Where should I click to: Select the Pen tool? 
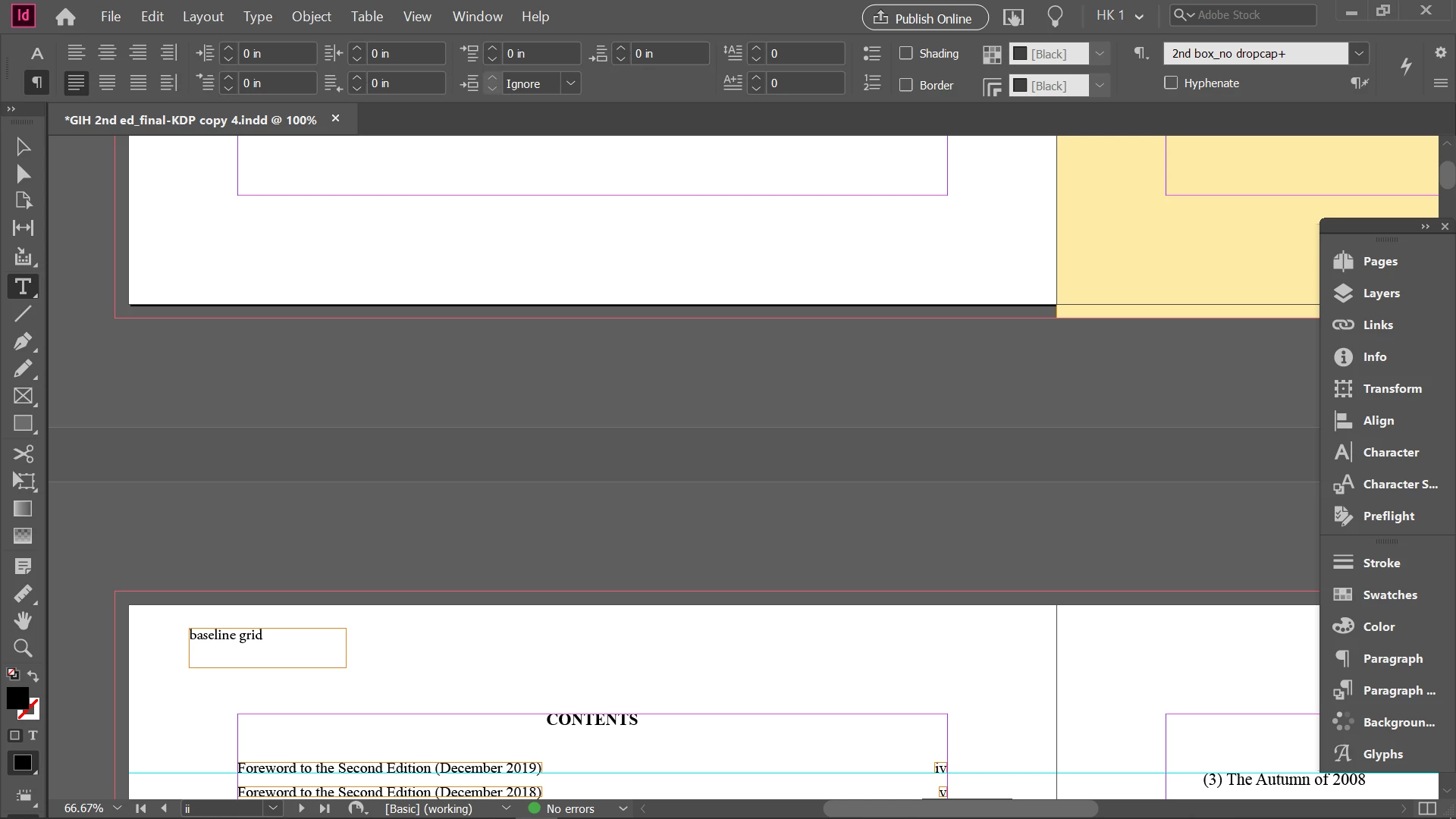(23, 341)
